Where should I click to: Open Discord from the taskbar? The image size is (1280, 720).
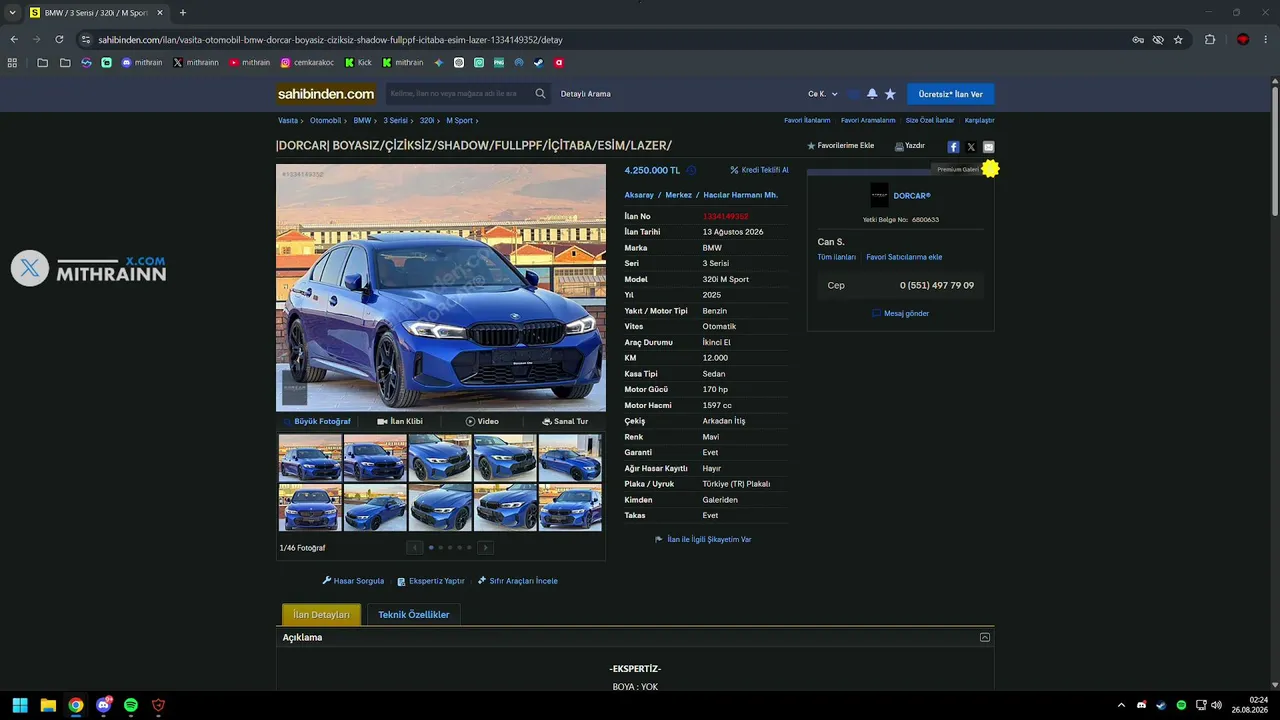coord(103,705)
